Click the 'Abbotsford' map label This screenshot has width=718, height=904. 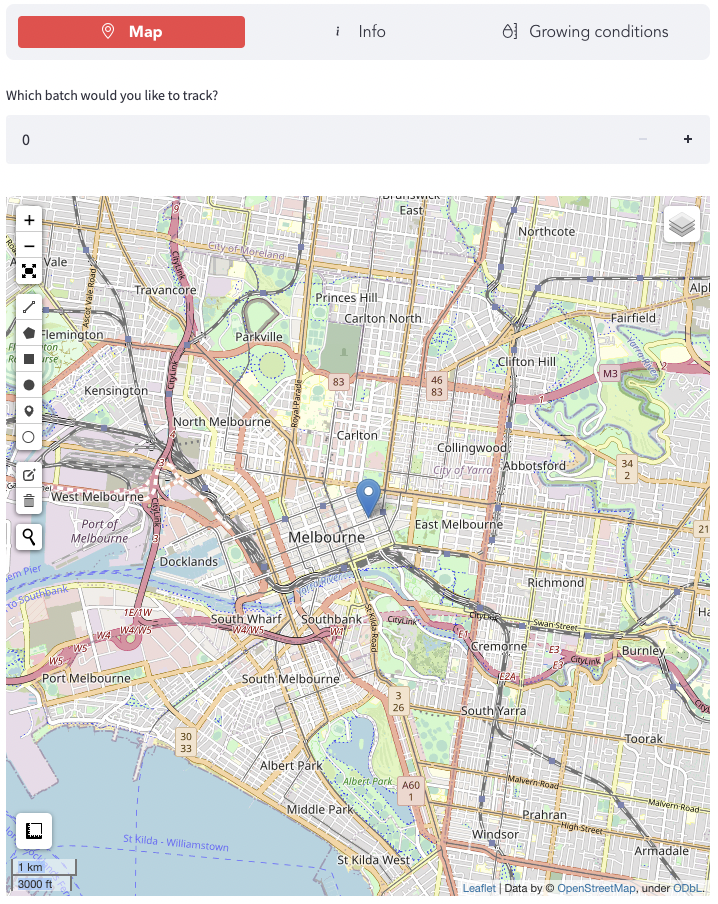[x=534, y=466]
